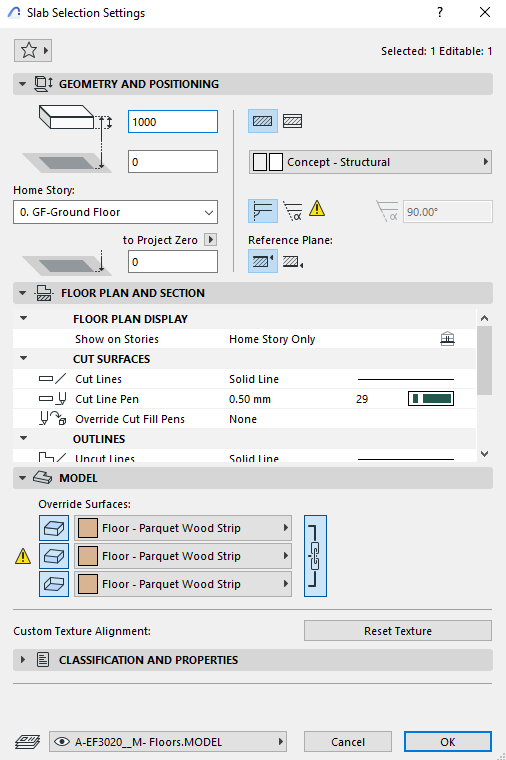This screenshot has height=760, width=506.
Task: Set reference plane to bottom icon
Action: [x=293, y=262]
